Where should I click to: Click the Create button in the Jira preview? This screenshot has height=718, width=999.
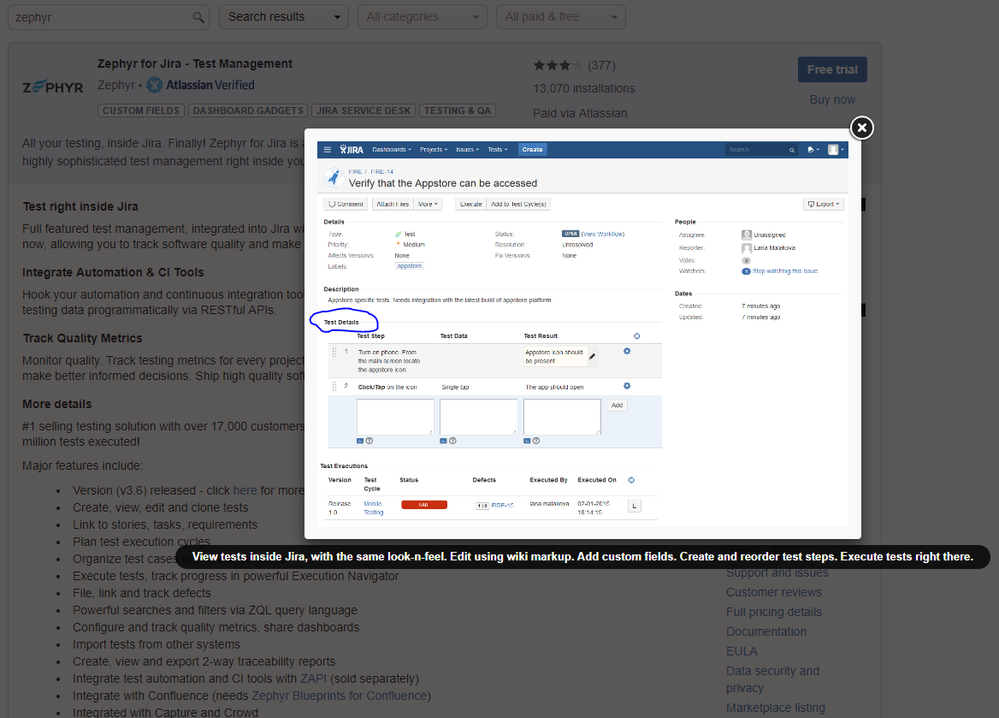point(532,150)
